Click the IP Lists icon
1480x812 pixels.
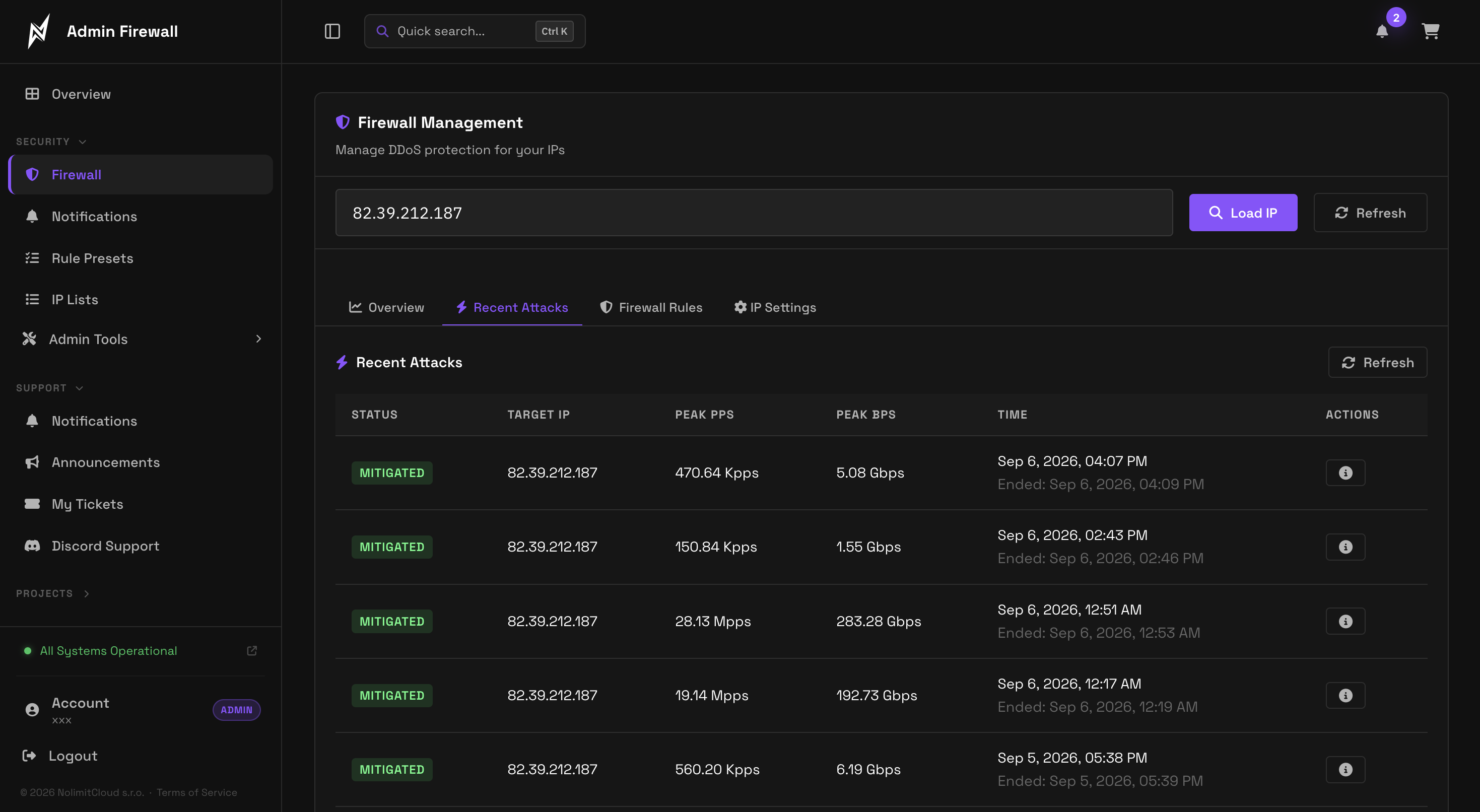tap(32, 299)
